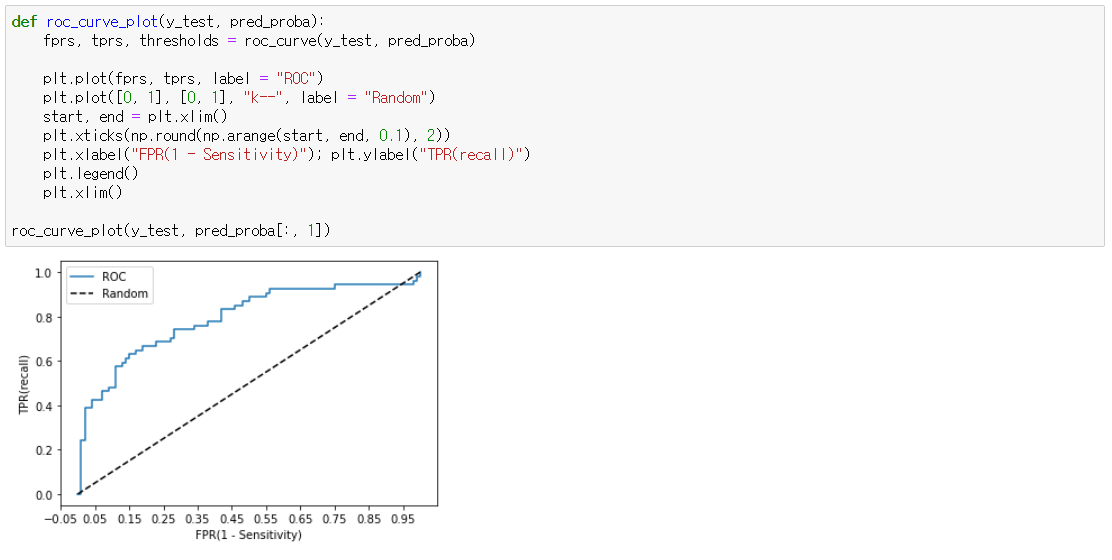Click the 1.0 y-axis tick label

(x=44, y=273)
